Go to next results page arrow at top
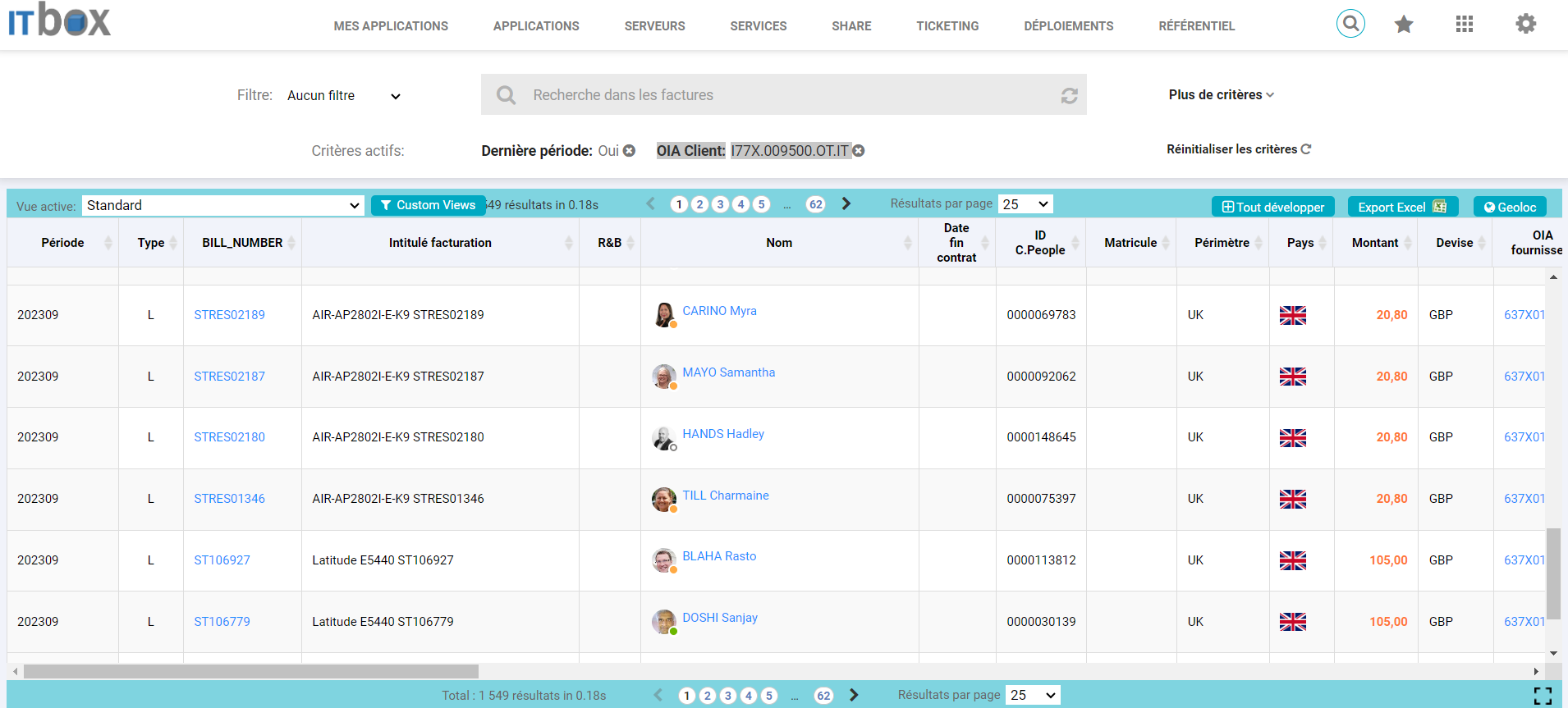Image resolution: width=1568 pixels, height=708 pixels. pos(846,204)
